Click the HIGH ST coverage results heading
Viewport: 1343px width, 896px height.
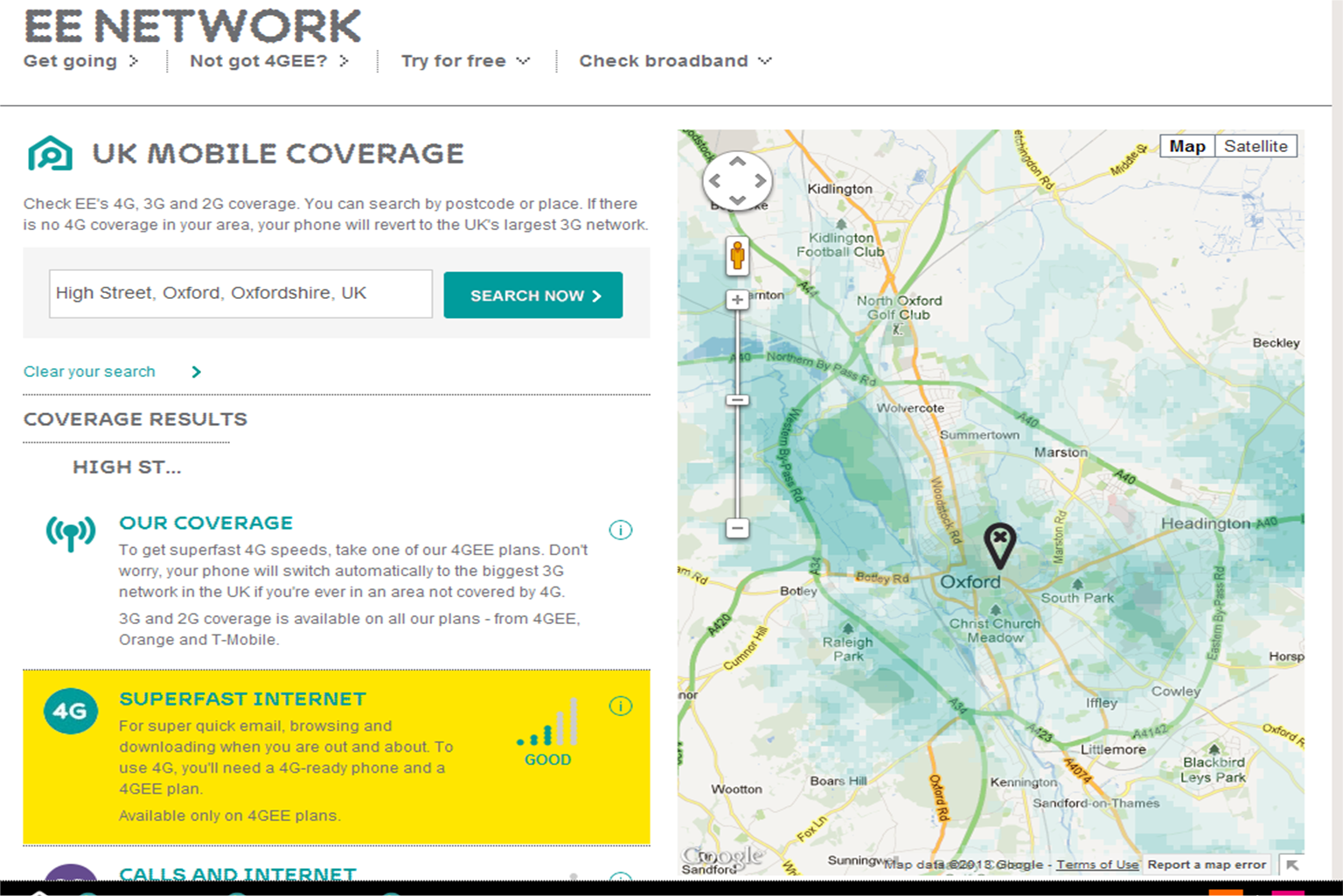[x=126, y=467]
